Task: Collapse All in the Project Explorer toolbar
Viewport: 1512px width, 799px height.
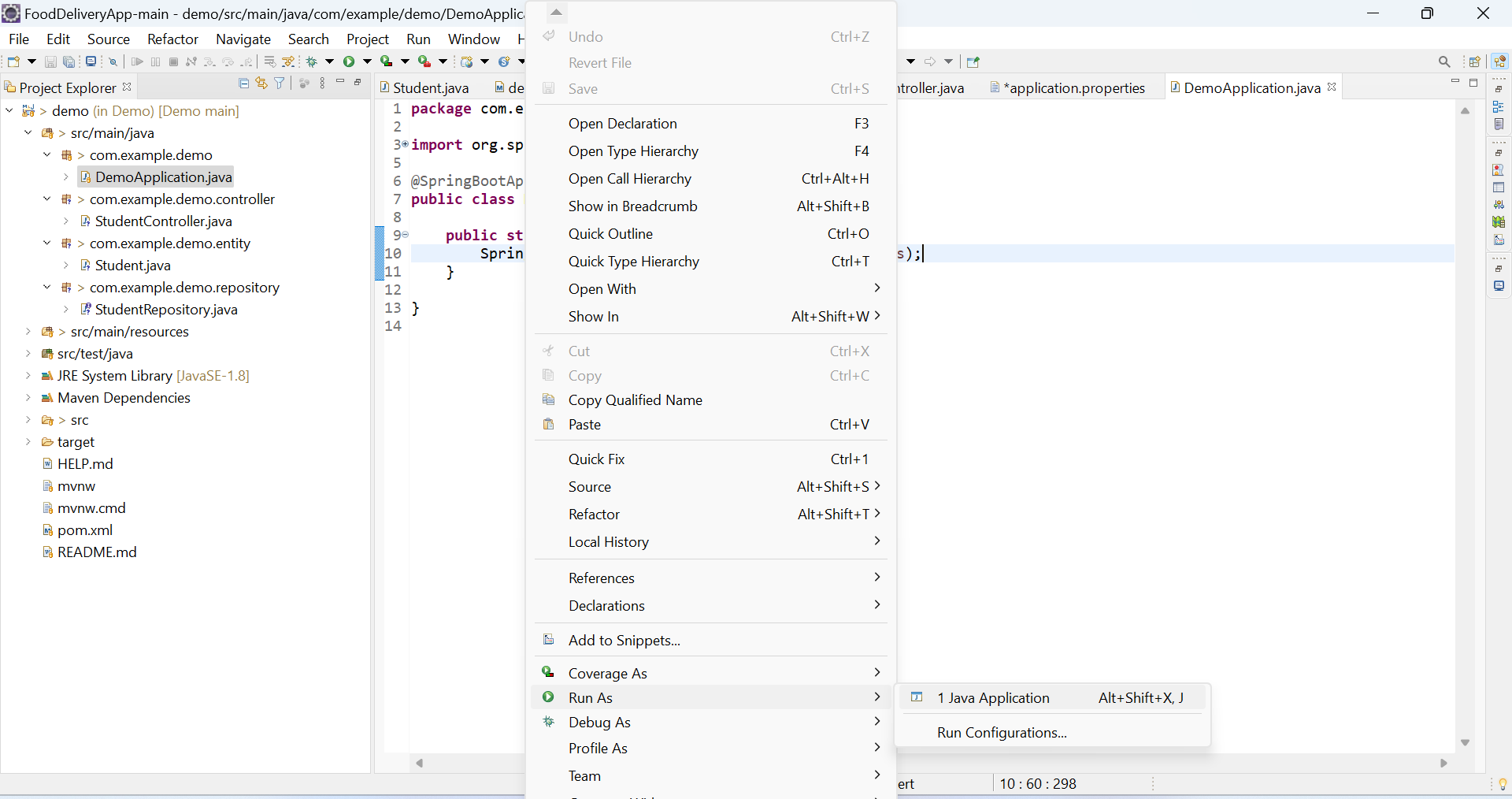Action: [x=243, y=83]
